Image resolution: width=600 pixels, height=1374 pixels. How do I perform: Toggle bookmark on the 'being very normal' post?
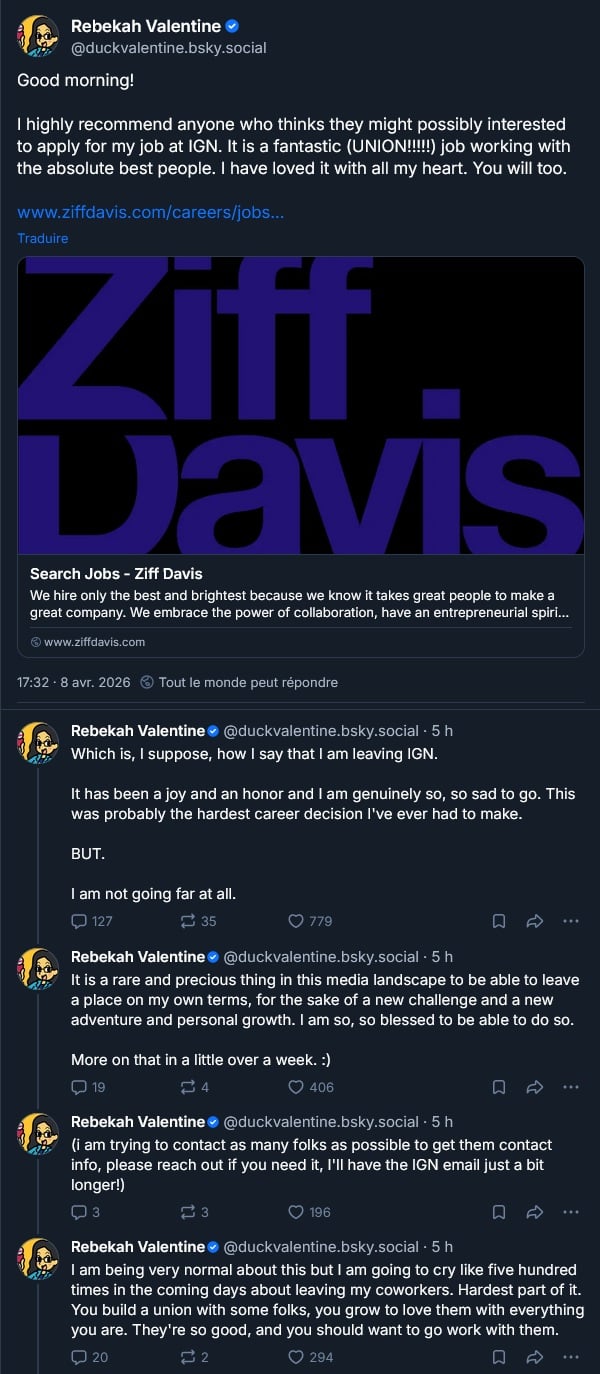tap(499, 1357)
